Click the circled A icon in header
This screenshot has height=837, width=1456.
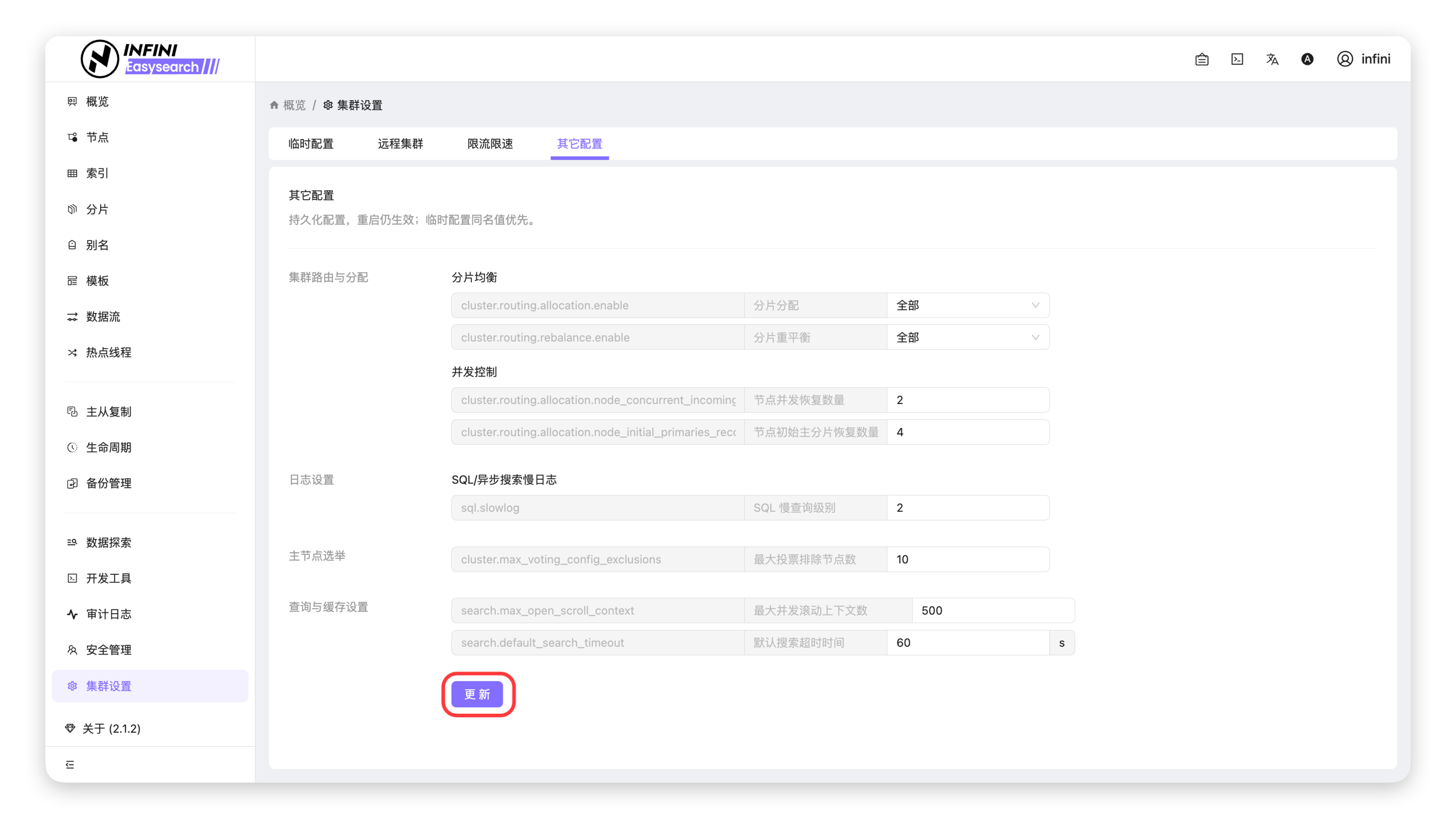tap(1307, 59)
